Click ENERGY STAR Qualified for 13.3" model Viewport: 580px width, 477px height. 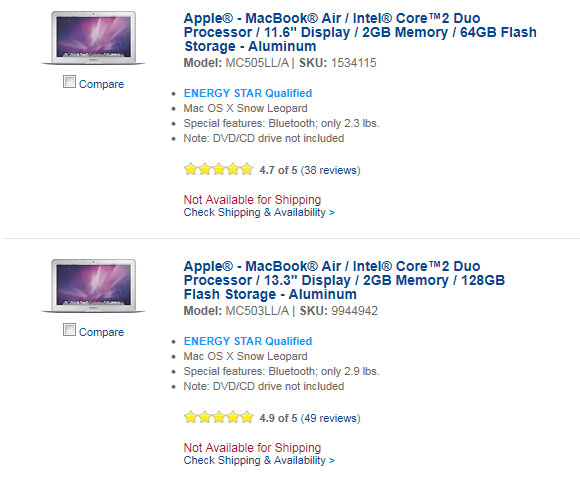coord(248,341)
